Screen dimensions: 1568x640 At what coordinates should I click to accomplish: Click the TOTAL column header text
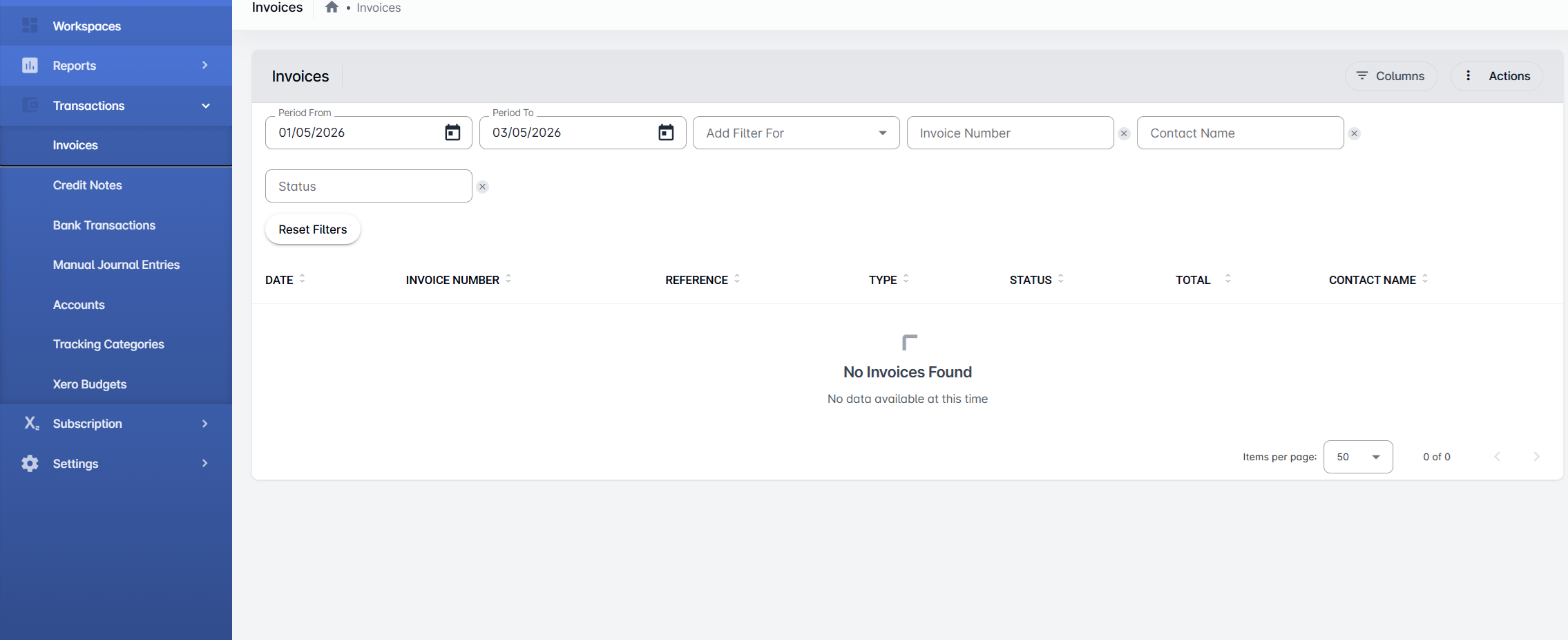coord(1193,280)
